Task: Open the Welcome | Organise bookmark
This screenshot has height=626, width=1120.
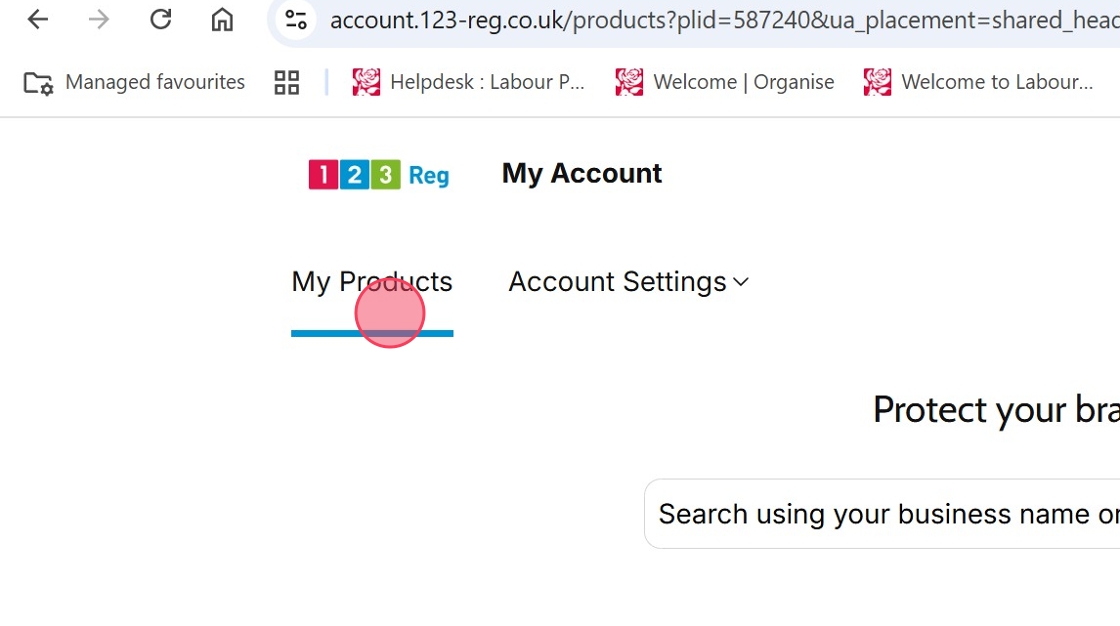Action: click(x=743, y=82)
